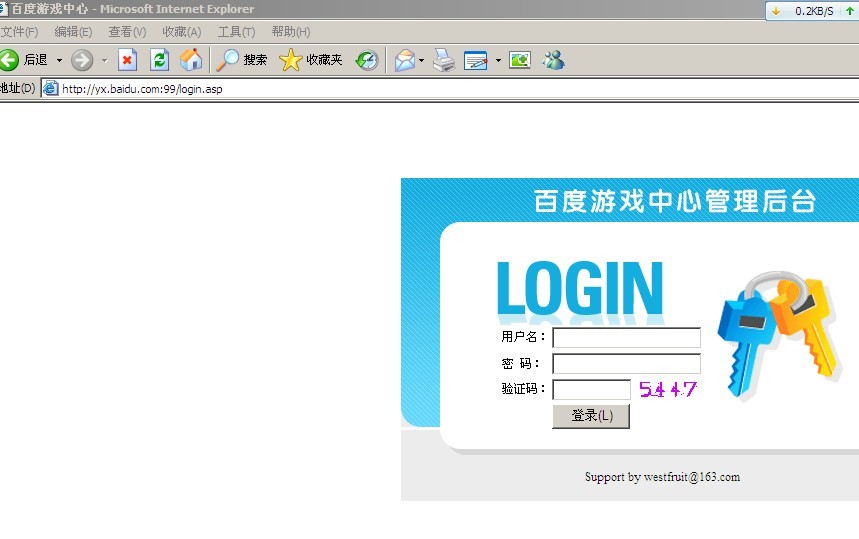Click the westfruit@163.com support text
This screenshot has width=859, height=539.
691,477
